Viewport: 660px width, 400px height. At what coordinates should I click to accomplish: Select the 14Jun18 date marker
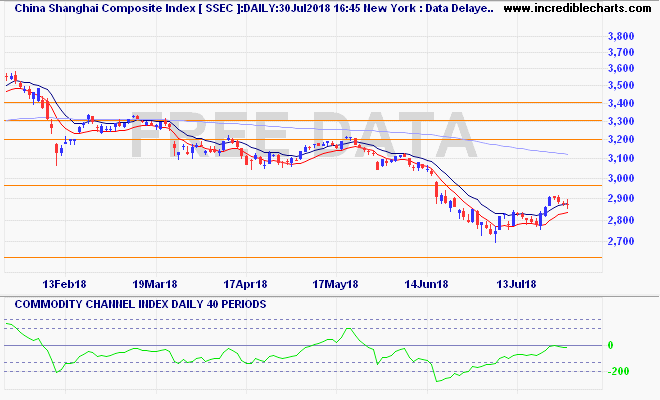pyautogui.click(x=425, y=284)
